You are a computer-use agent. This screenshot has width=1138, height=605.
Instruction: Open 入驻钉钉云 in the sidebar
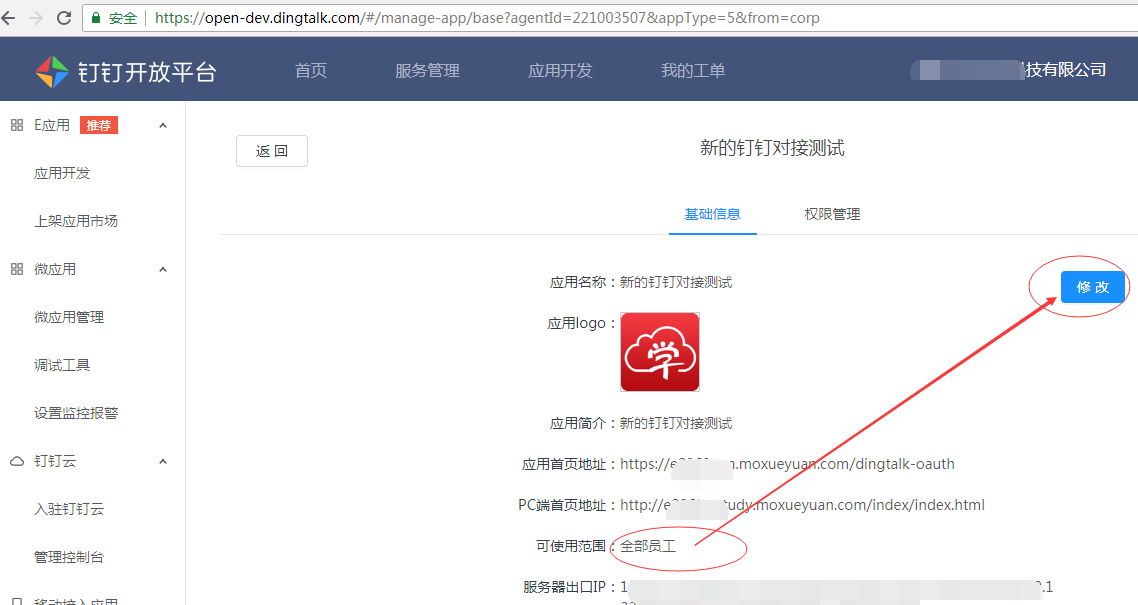tap(69, 509)
